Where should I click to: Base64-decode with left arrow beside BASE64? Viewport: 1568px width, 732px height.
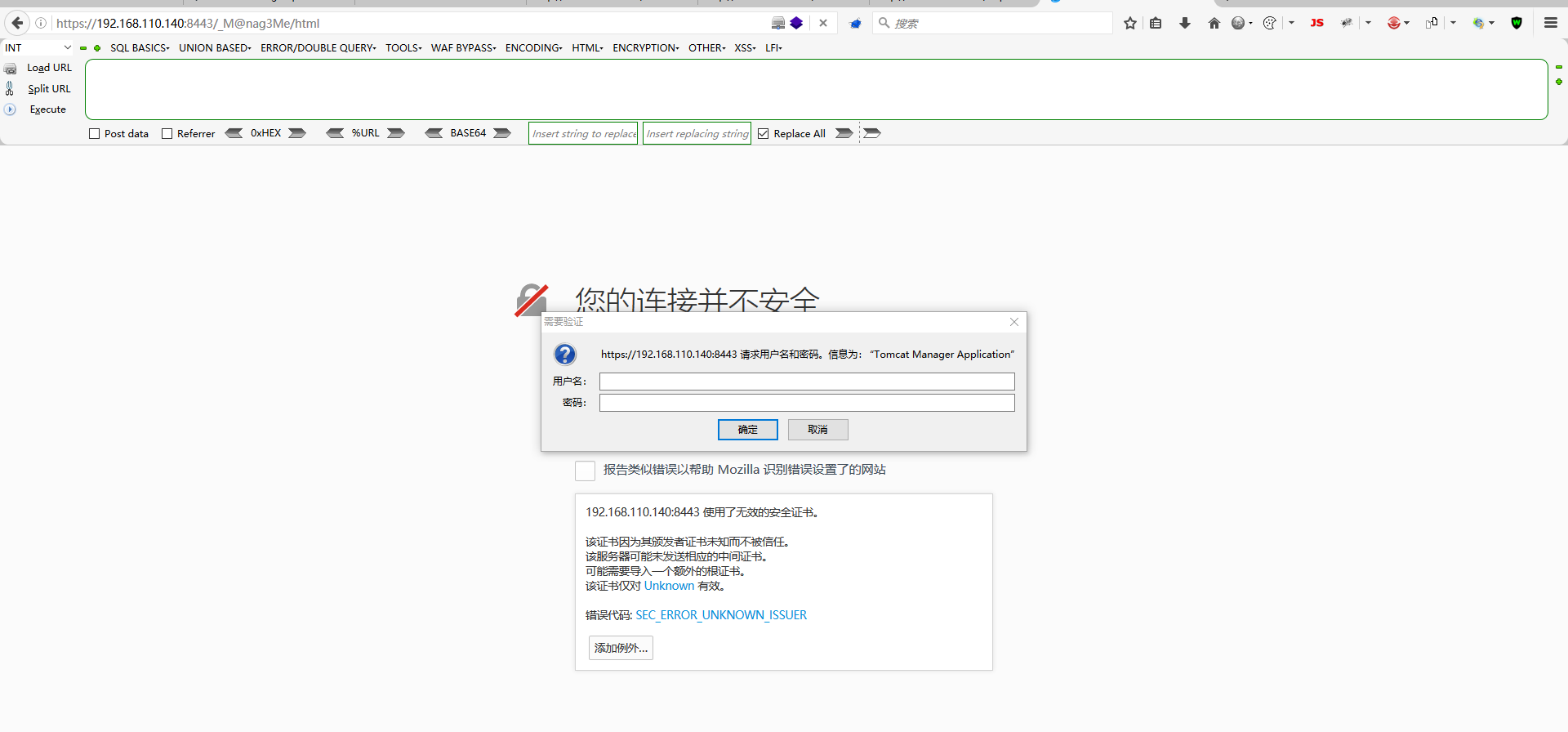point(434,133)
